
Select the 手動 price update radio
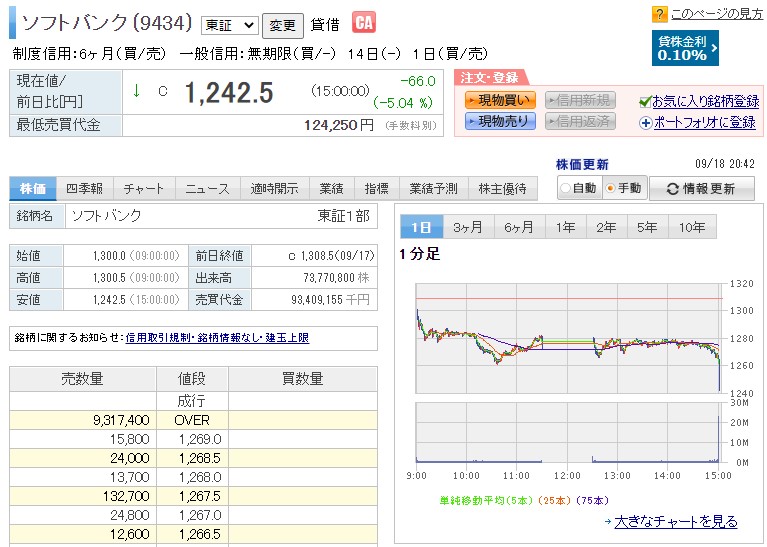click(x=610, y=188)
